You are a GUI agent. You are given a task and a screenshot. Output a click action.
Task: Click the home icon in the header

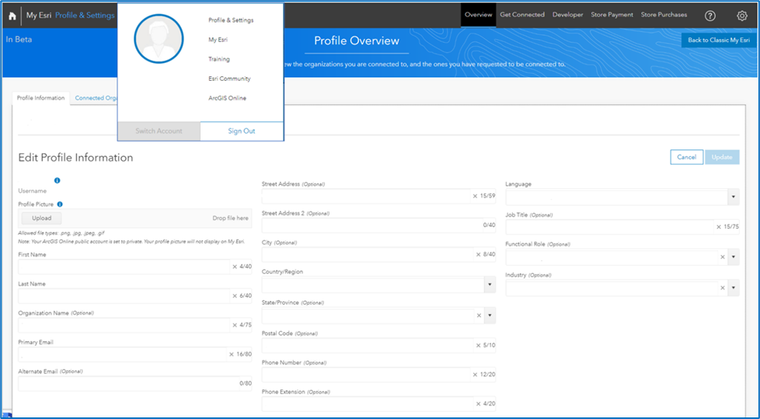[x=12, y=16]
